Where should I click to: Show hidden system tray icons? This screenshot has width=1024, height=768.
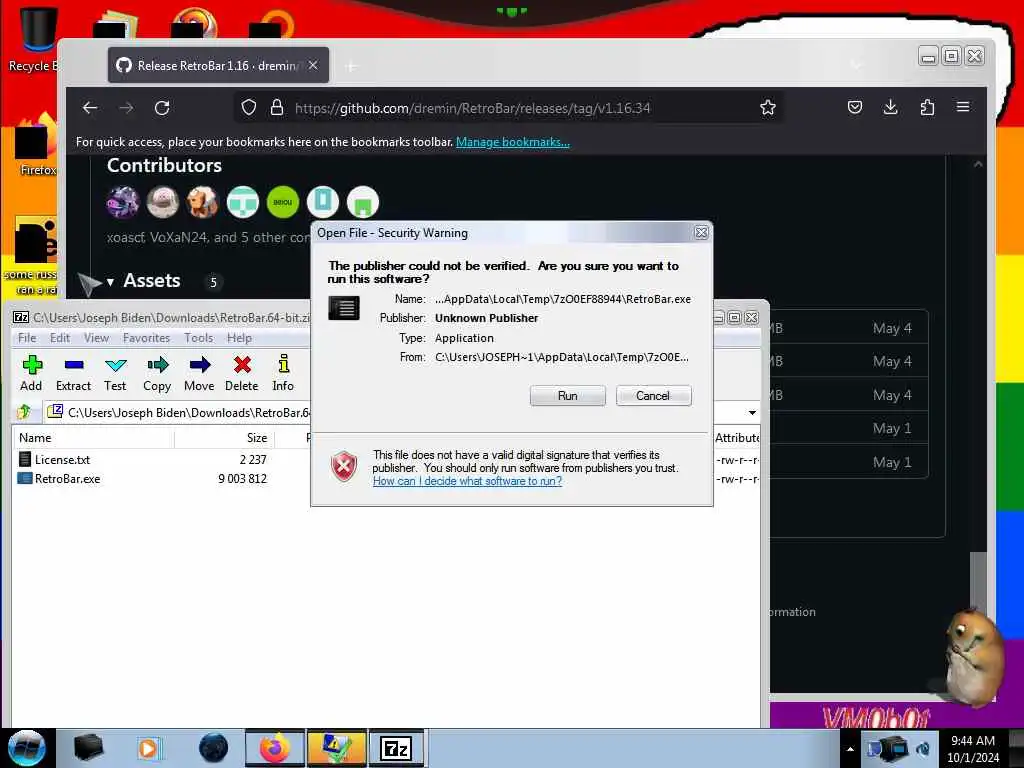850,749
